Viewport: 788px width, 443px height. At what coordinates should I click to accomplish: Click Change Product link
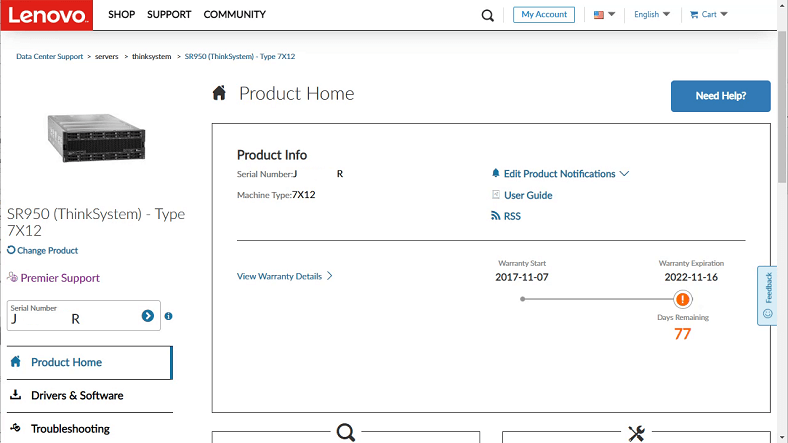coord(47,250)
